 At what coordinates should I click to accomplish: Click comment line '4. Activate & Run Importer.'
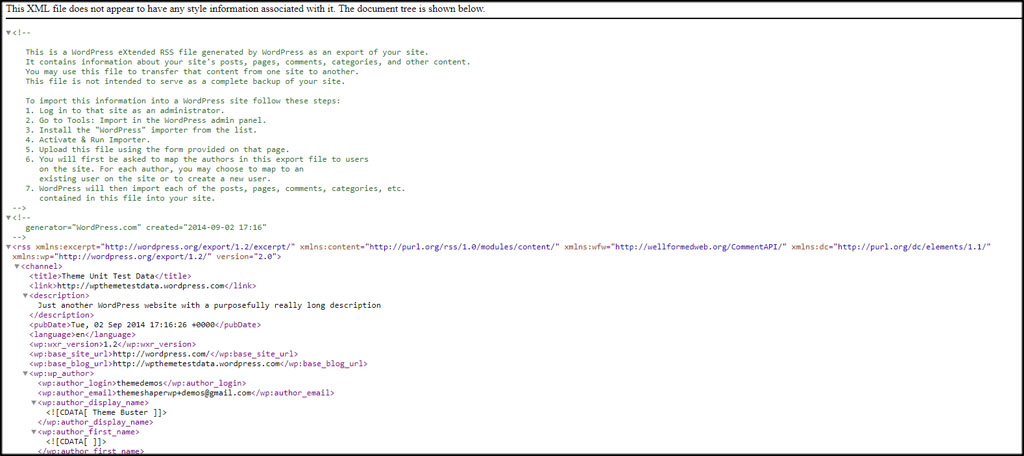pyautogui.click(x=89, y=140)
